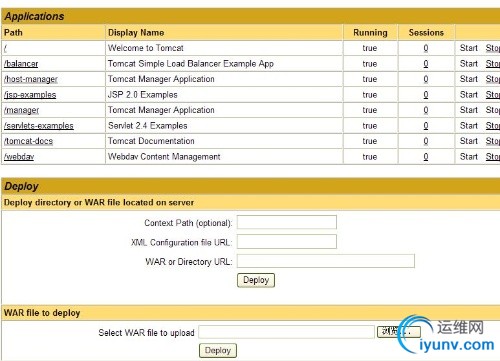The height and width of the screenshot is (361, 500).
Task: Click the JSP 2.0 Examples display name
Action: (142, 95)
